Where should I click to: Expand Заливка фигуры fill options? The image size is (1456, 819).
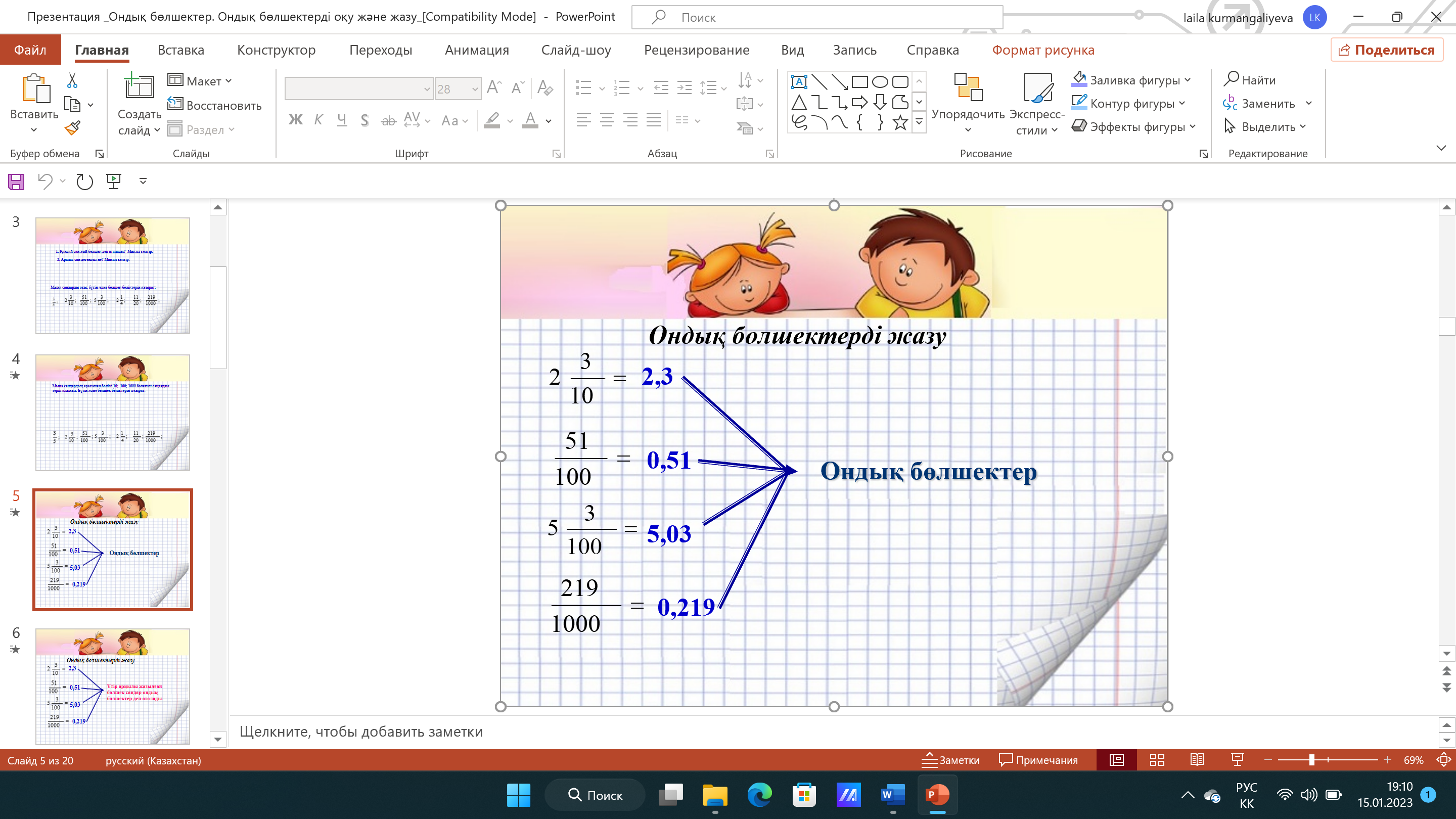coord(1188,80)
